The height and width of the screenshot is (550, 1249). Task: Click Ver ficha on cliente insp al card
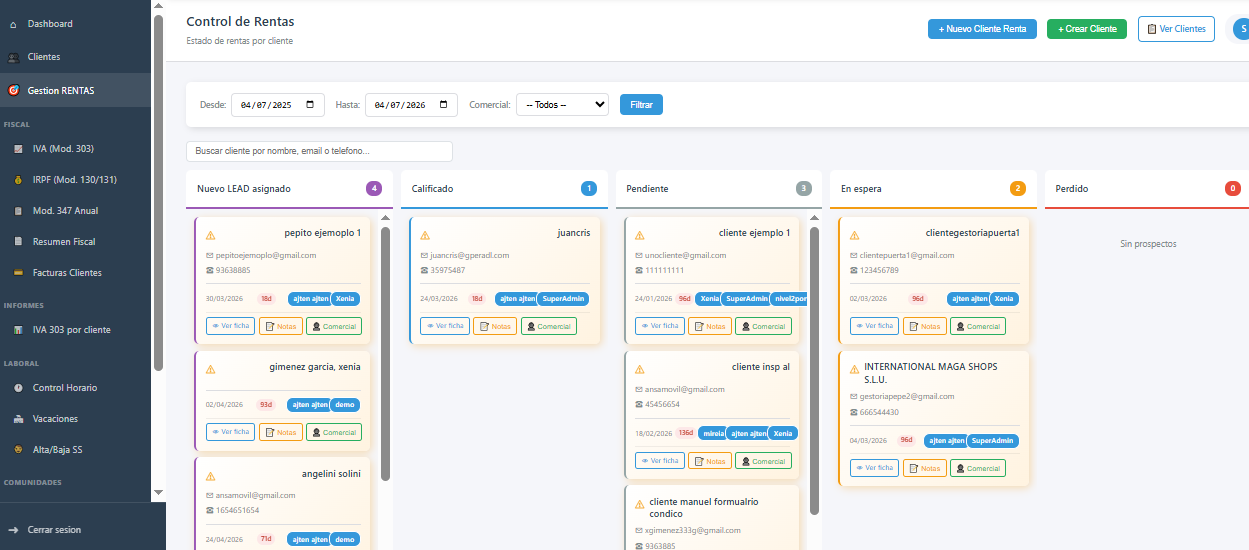coord(659,461)
